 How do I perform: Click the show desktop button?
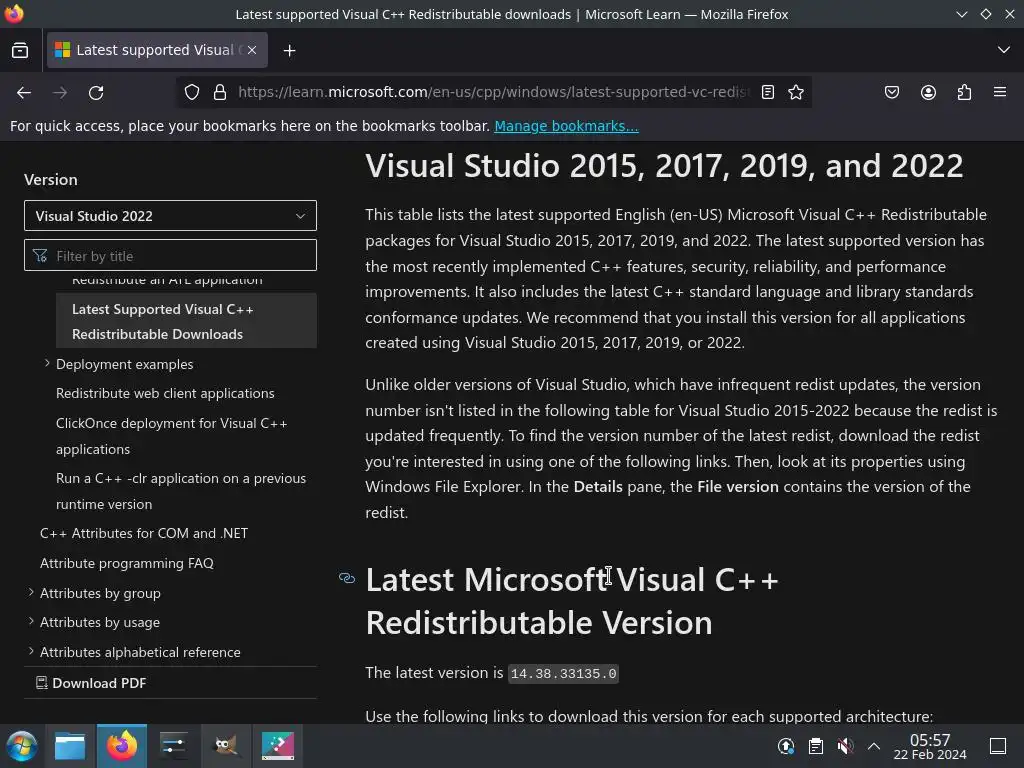point(998,746)
